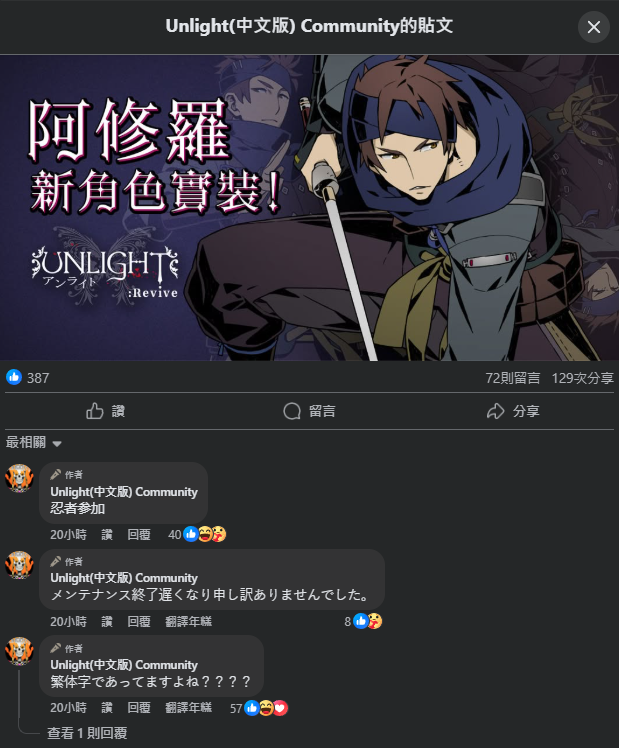Viewport: 619px width, 748px height.
Task: View the 129次分享 shares list
Action: 582,378
